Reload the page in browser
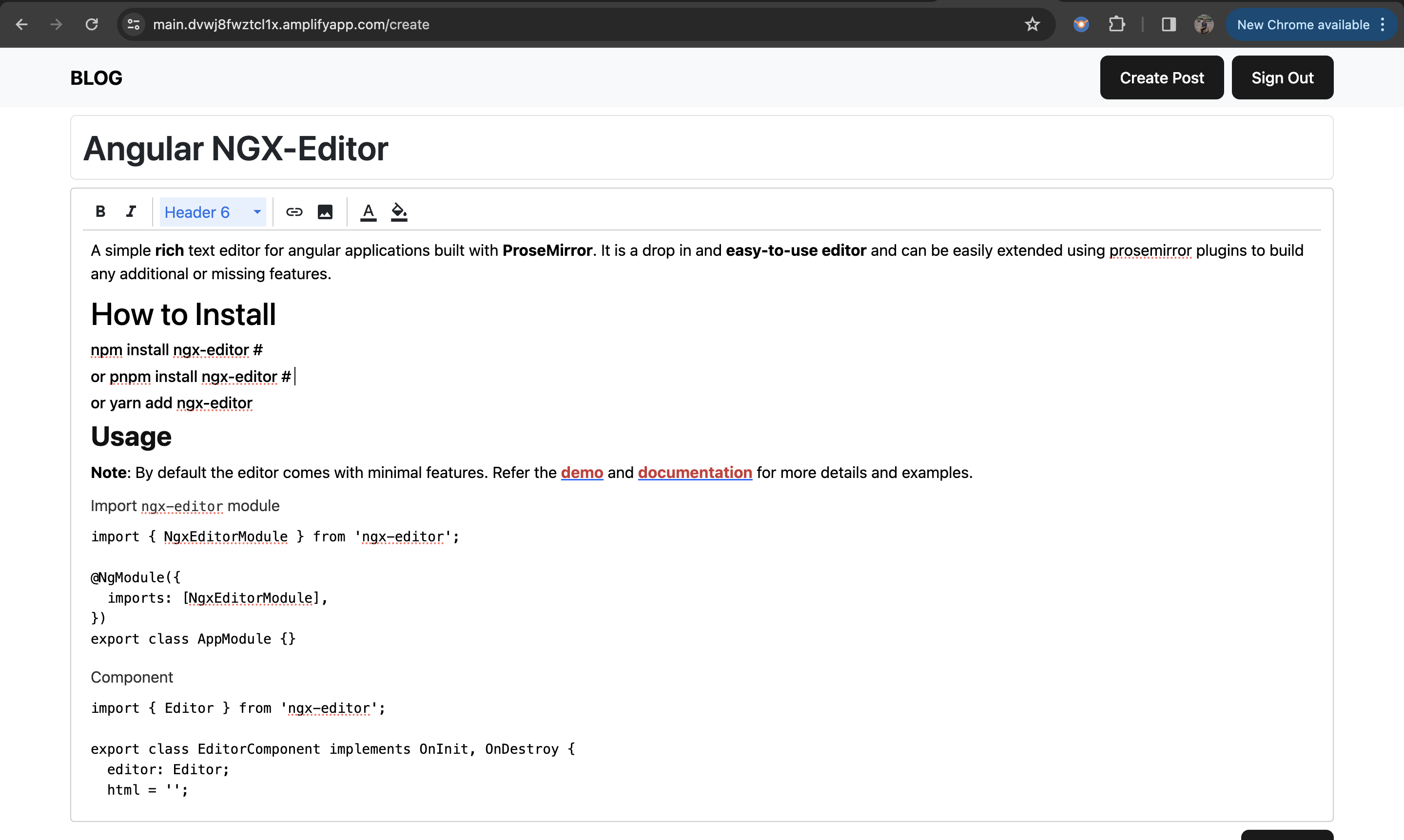 [92, 24]
